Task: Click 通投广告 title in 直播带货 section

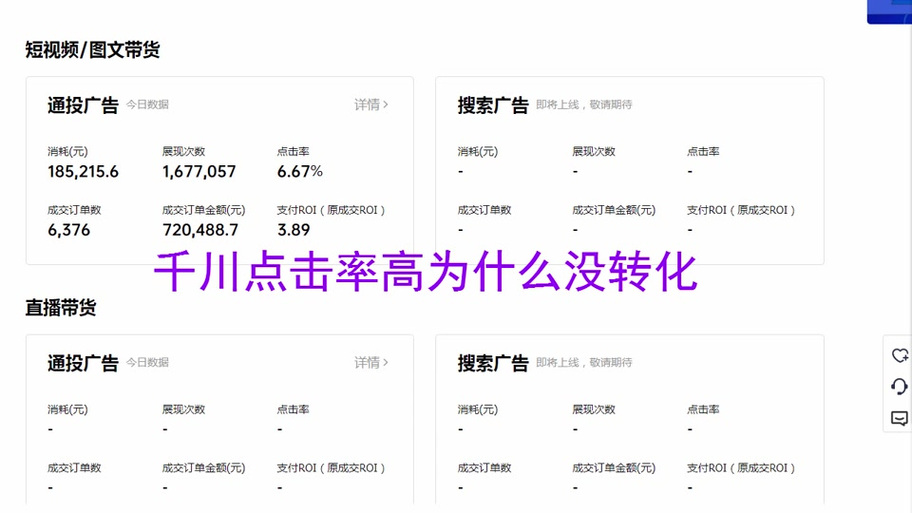Action: pos(83,363)
